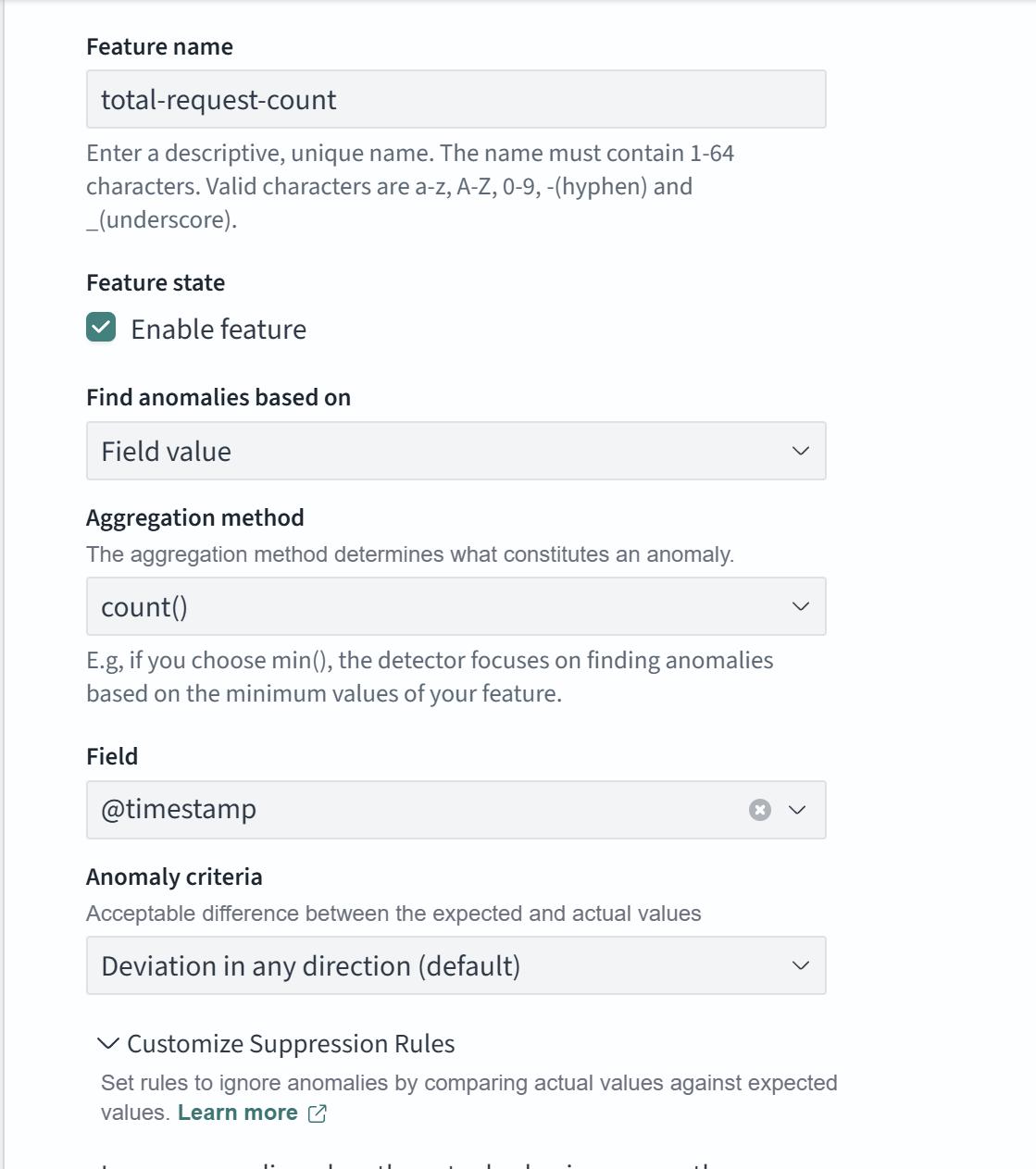Viewport: 1036px width, 1169px height.
Task: Click the chevron arrow on the count() selector
Action: [801, 606]
